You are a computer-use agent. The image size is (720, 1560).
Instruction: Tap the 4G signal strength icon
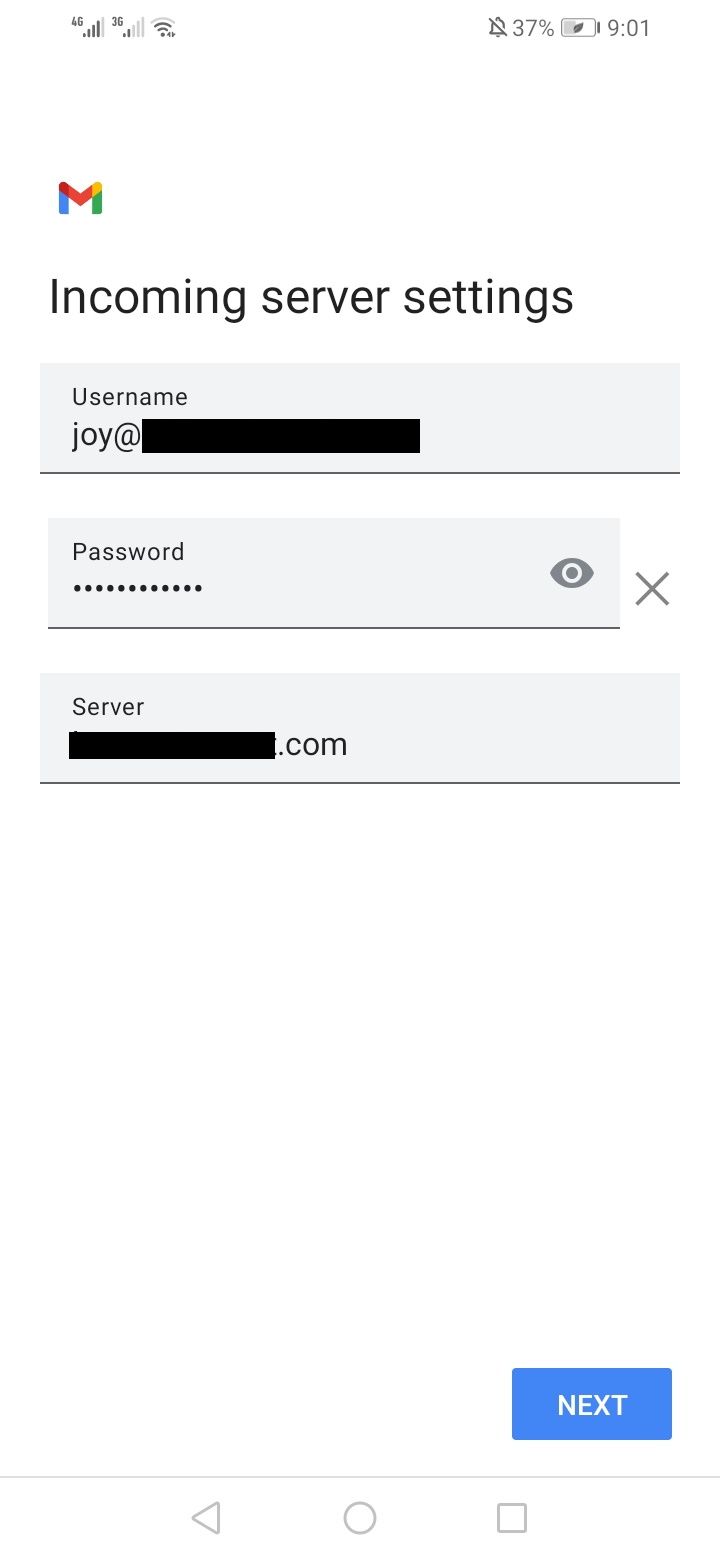[x=89, y=27]
